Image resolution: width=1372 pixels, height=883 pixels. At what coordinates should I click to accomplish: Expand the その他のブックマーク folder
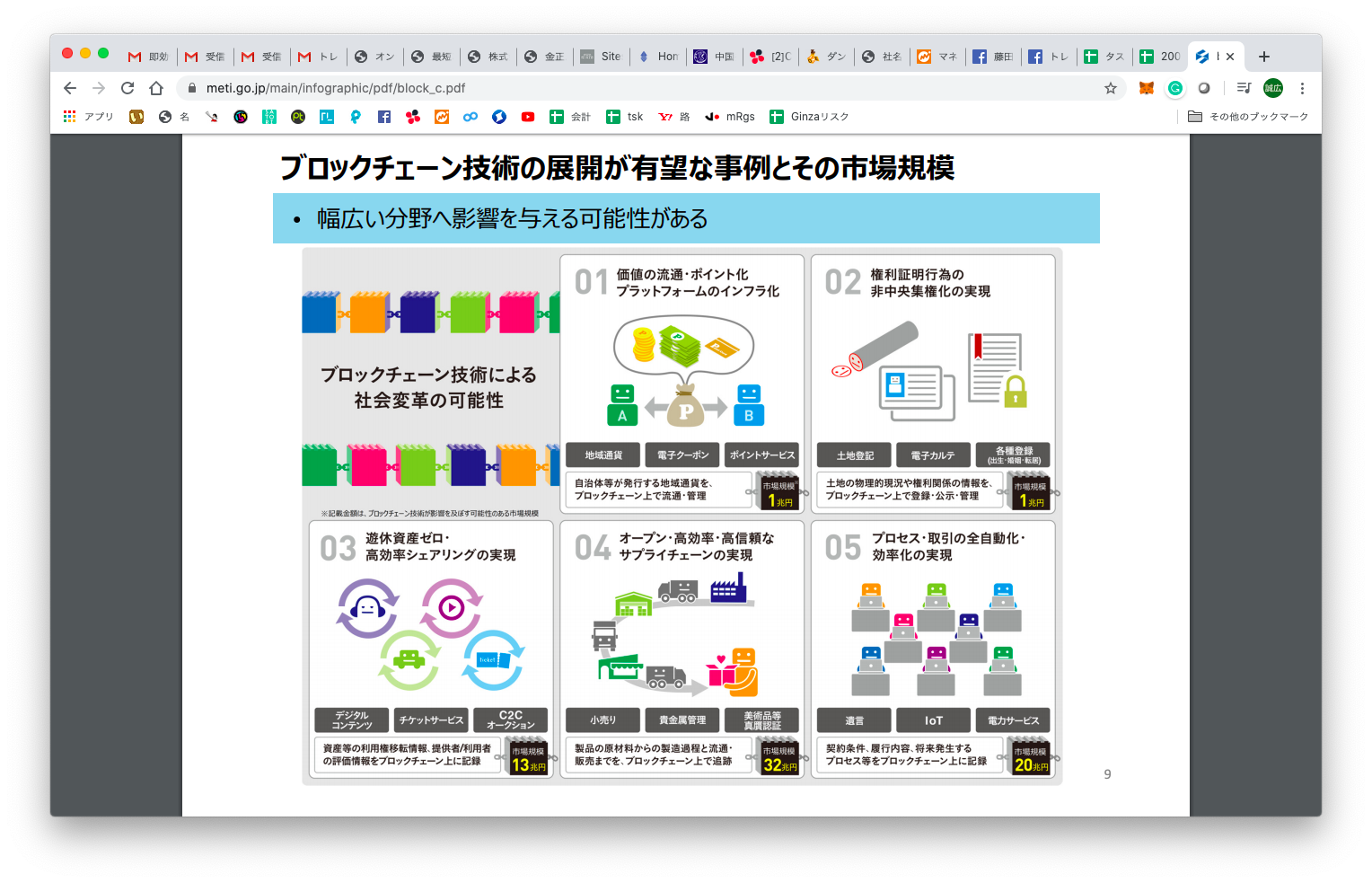click(x=1248, y=117)
